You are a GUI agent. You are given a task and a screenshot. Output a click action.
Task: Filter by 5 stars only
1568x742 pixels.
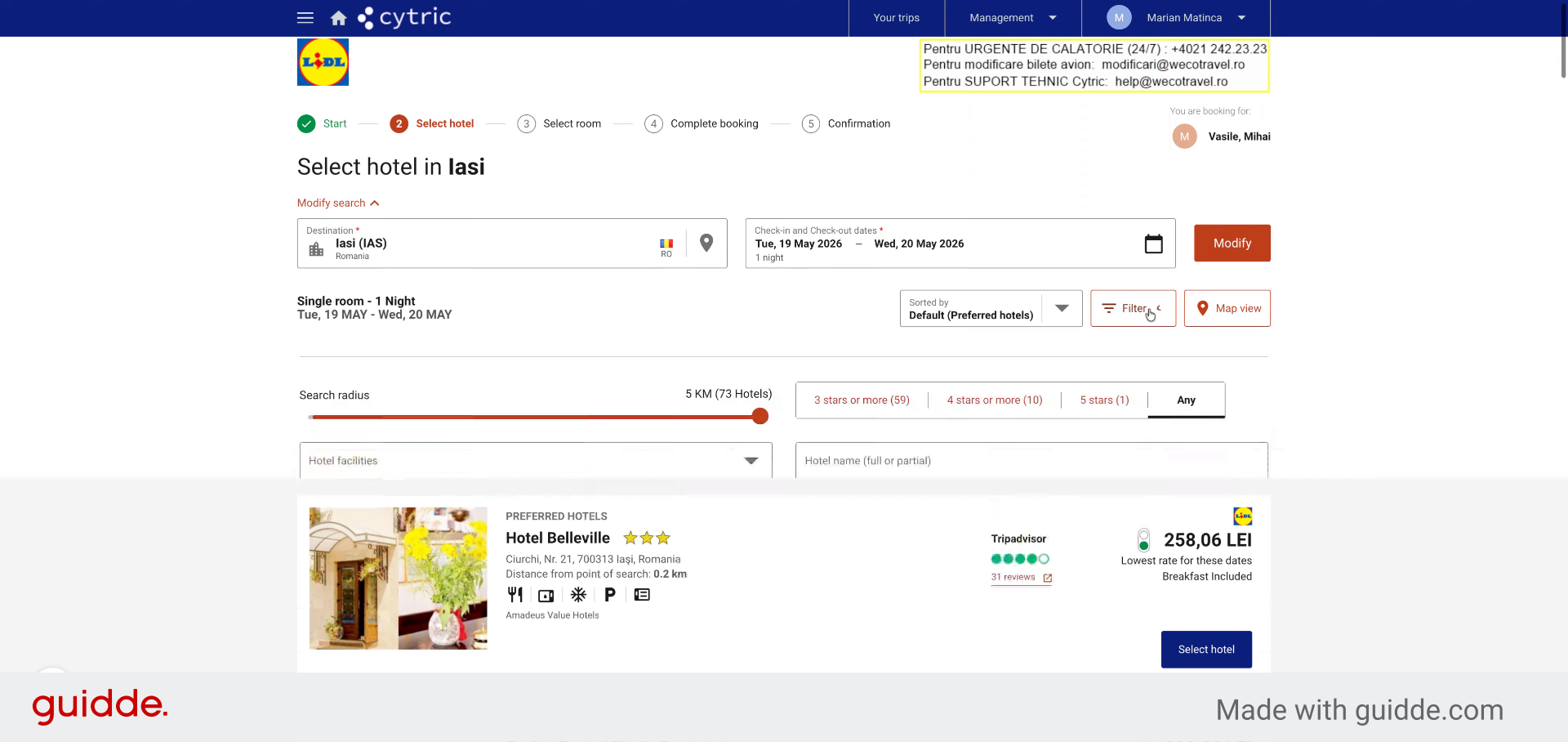[x=1104, y=400]
